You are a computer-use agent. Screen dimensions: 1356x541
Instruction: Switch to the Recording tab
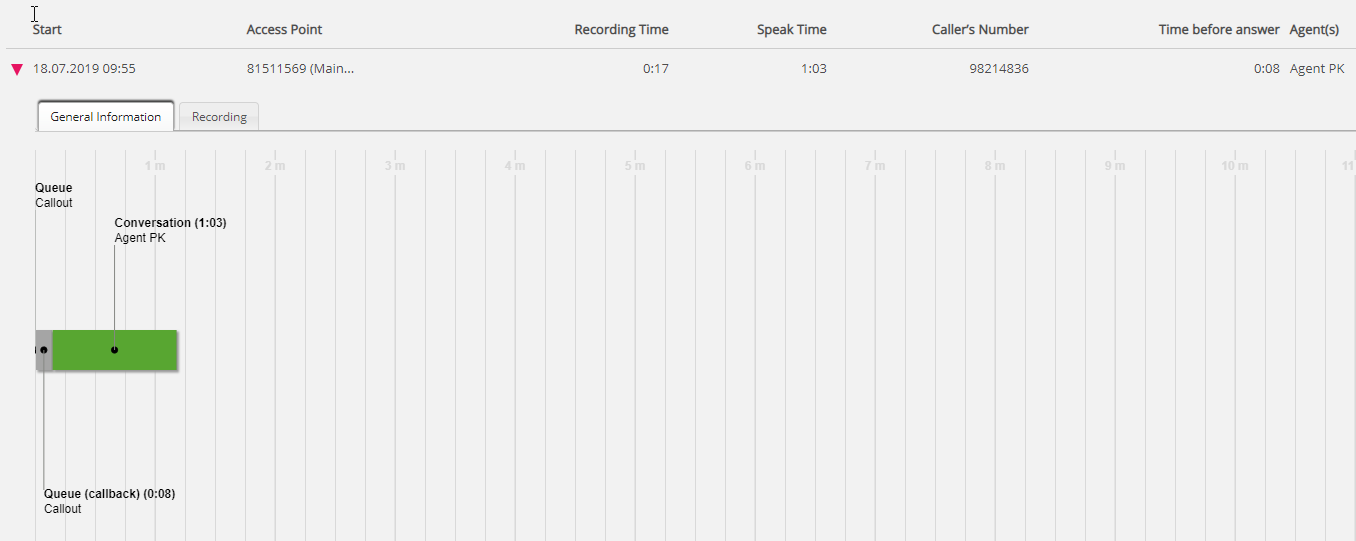click(219, 117)
